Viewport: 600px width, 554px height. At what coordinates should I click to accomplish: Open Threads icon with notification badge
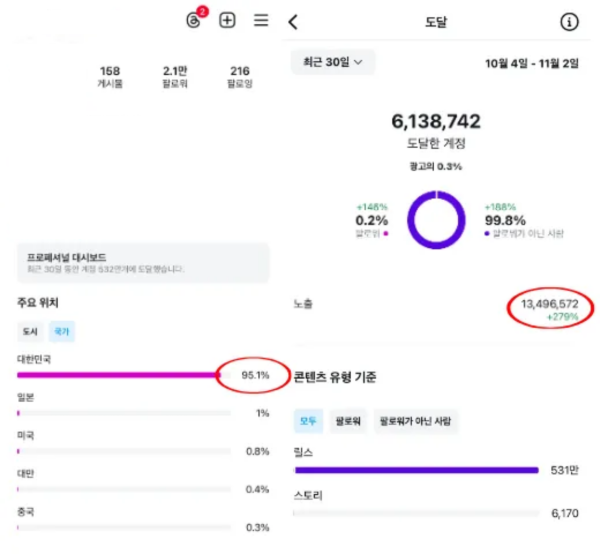click(196, 20)
